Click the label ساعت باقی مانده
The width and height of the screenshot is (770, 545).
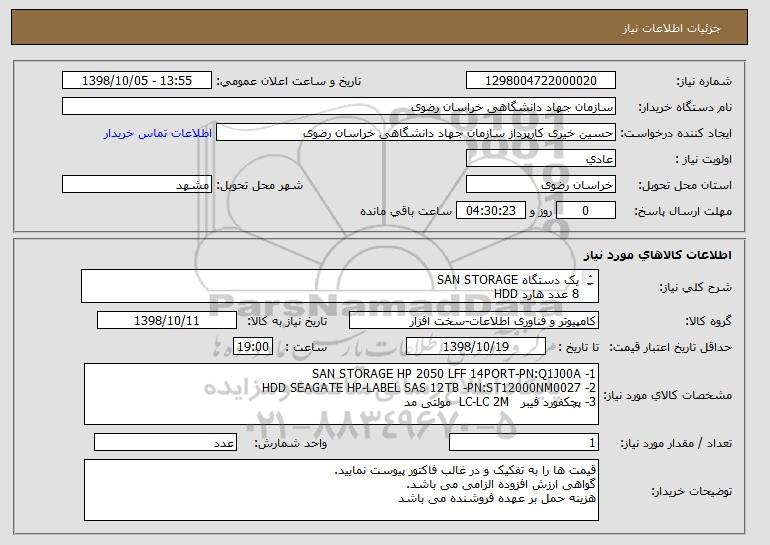406,211
